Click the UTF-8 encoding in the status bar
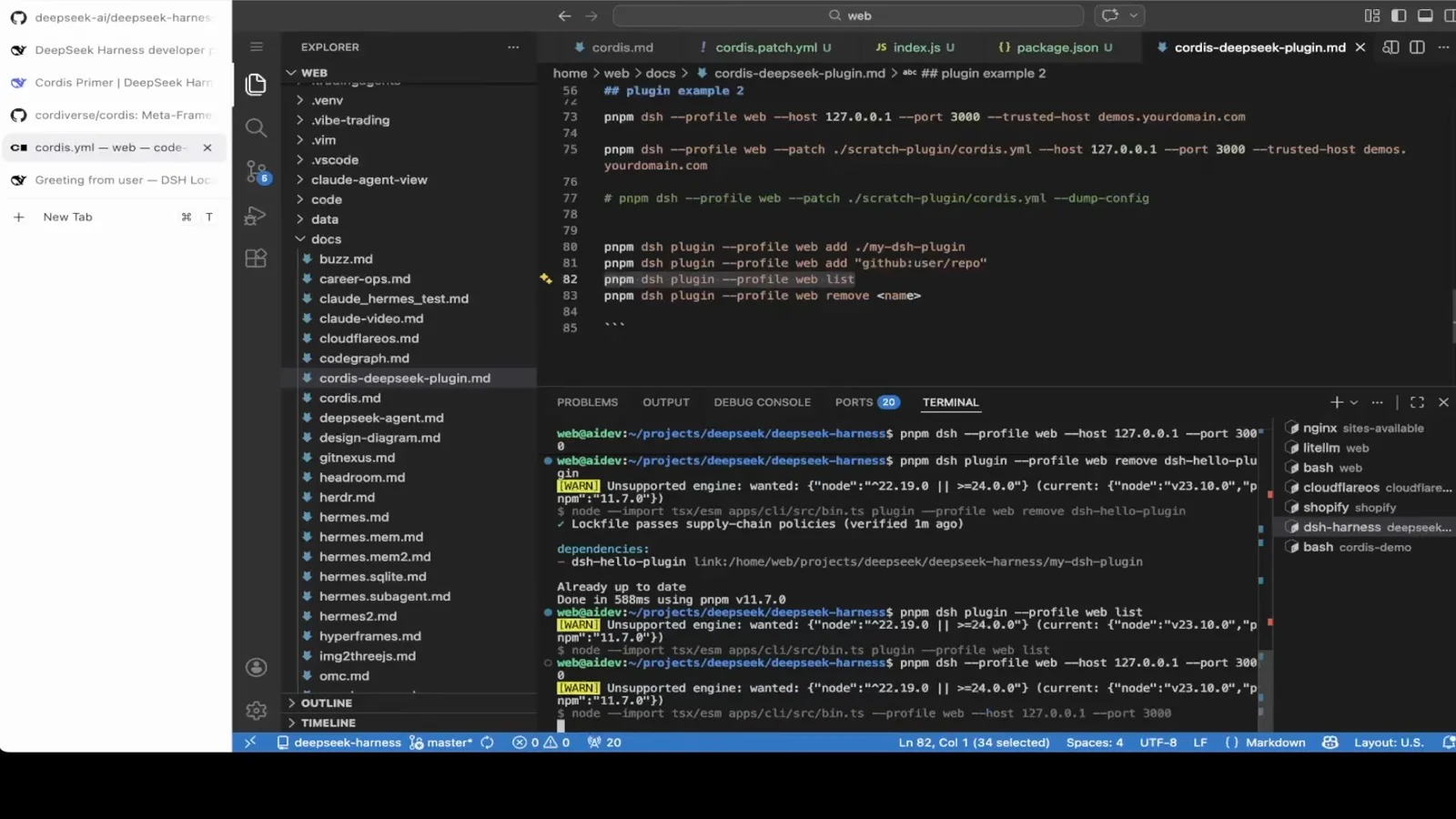Image resolution: width=1456 pixels, height=819 pixels. [x=1158, y=743]
